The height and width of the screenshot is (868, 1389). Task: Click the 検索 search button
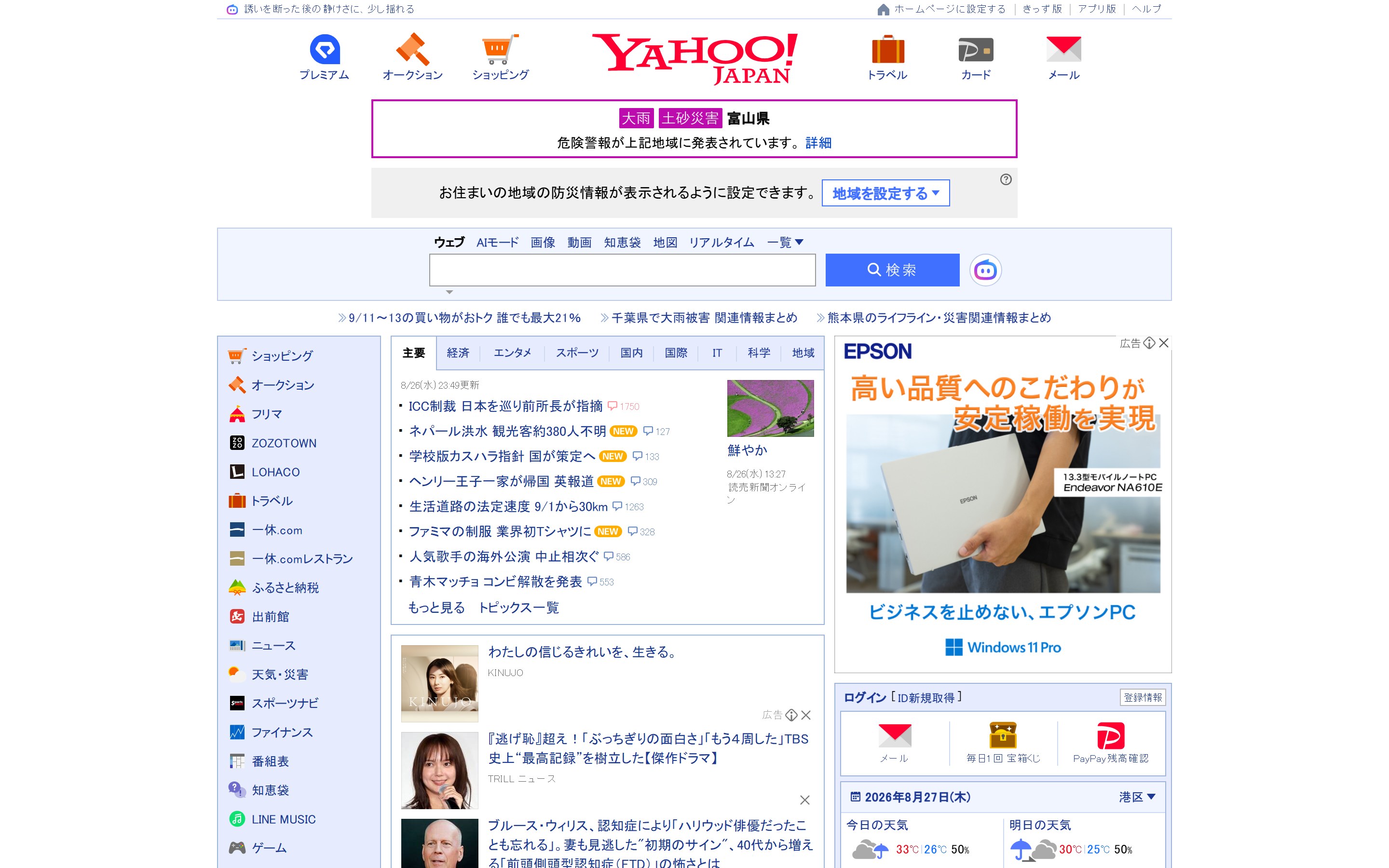[892, 270]
